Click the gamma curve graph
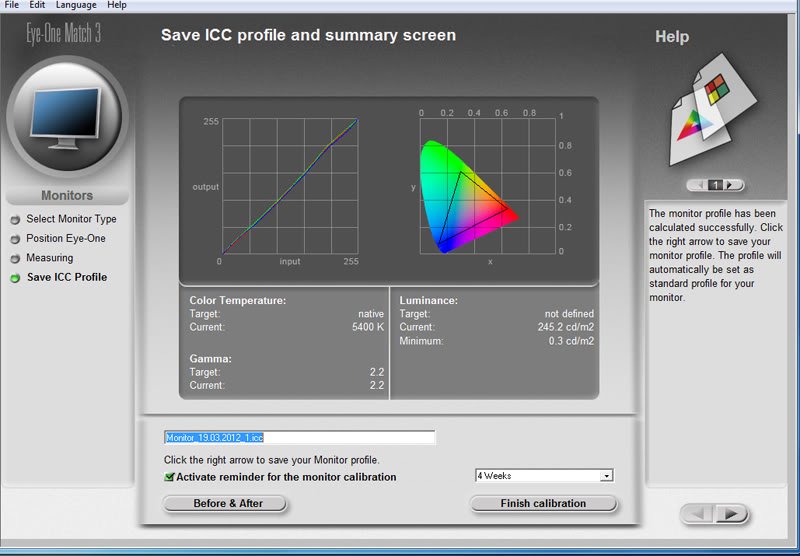800x556 pixels. pos(289,186)
